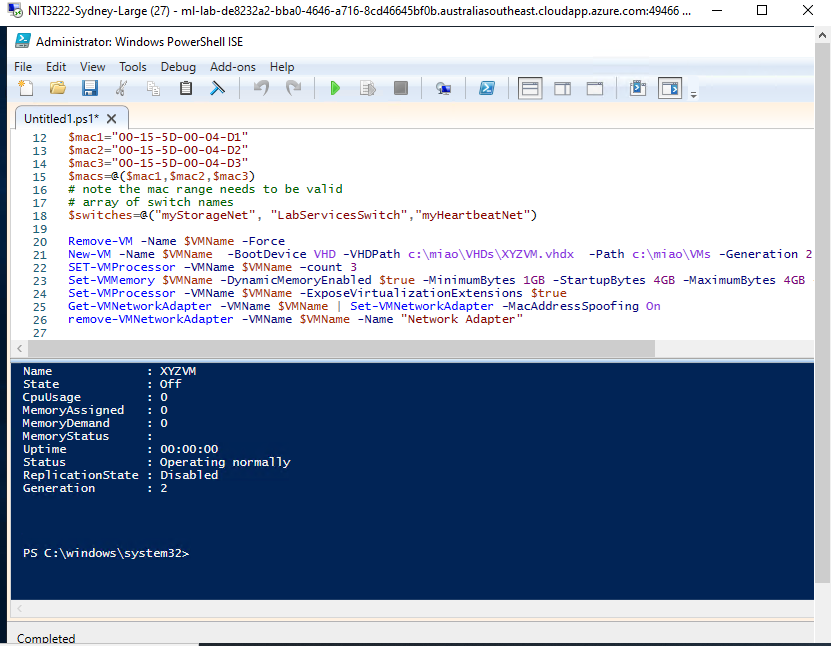Click the $macs array line
The image size is (831, 646).
tap(162, 176)
